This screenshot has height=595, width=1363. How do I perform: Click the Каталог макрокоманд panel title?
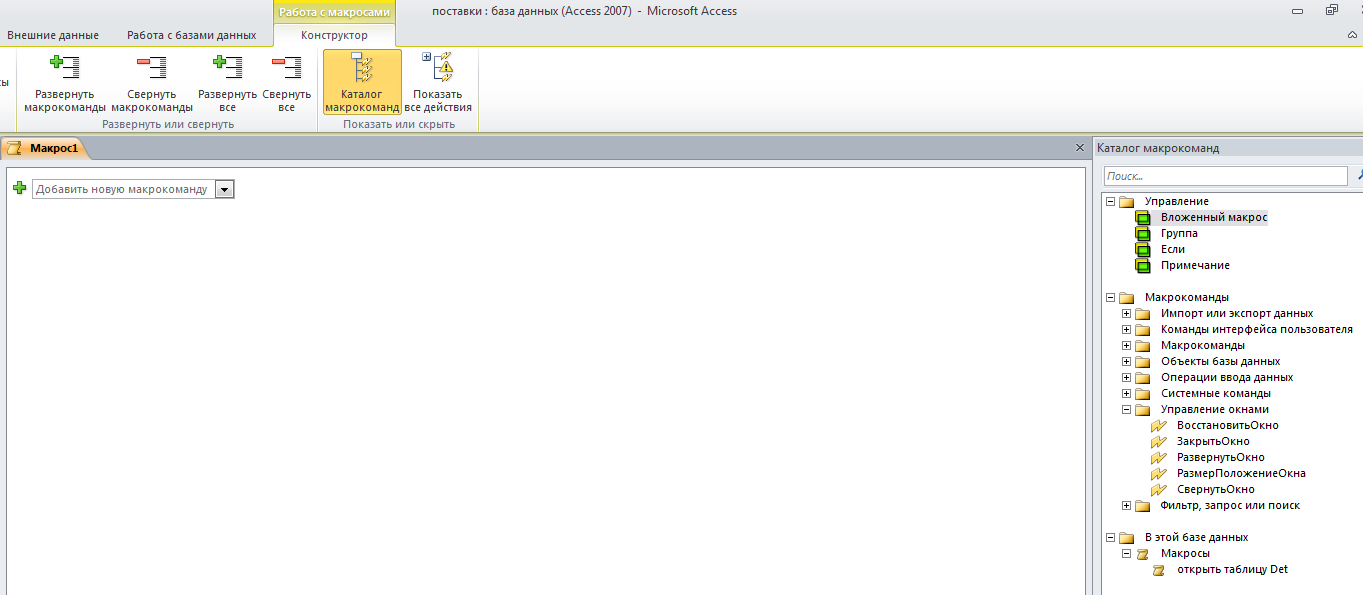[x=1158, y=148]
